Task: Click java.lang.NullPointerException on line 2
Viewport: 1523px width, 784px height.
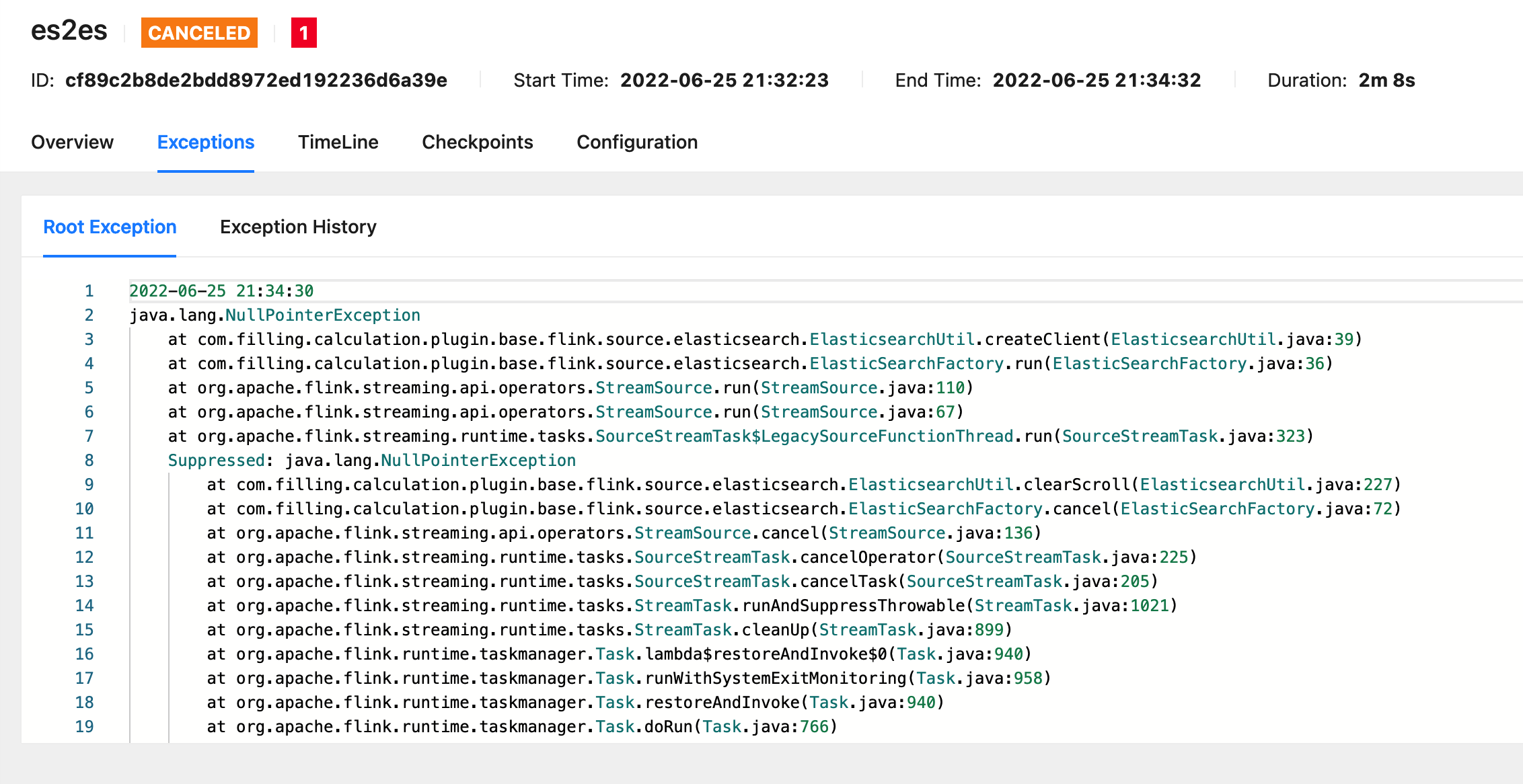Action: (274, 315)
